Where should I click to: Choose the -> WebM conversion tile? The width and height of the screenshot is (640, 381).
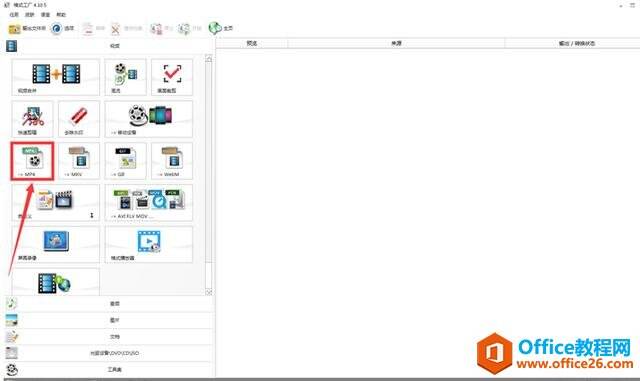click(x=172, y=161)
